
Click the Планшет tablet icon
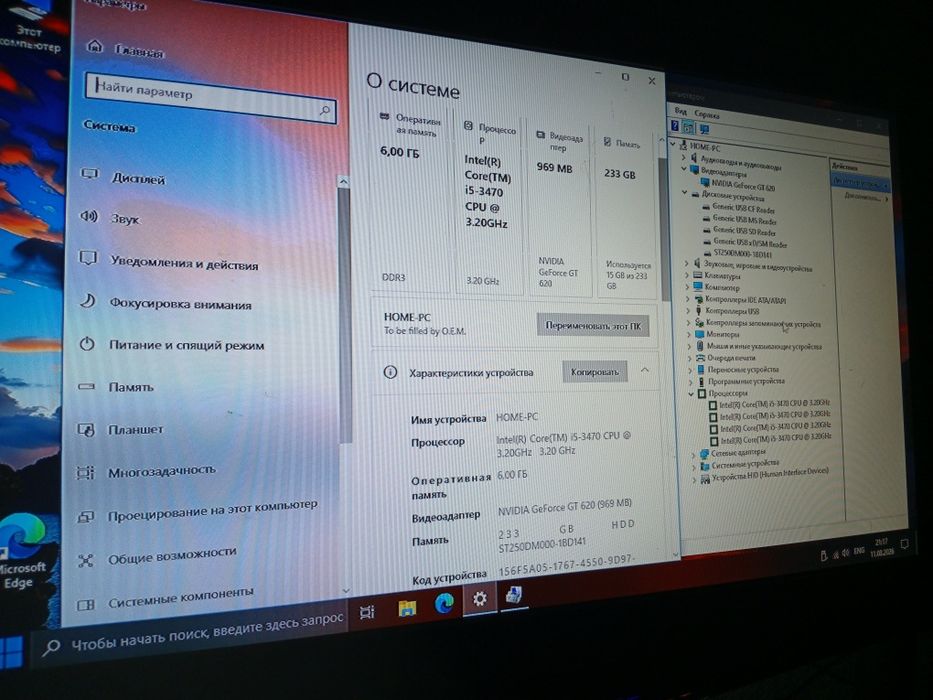86,430
